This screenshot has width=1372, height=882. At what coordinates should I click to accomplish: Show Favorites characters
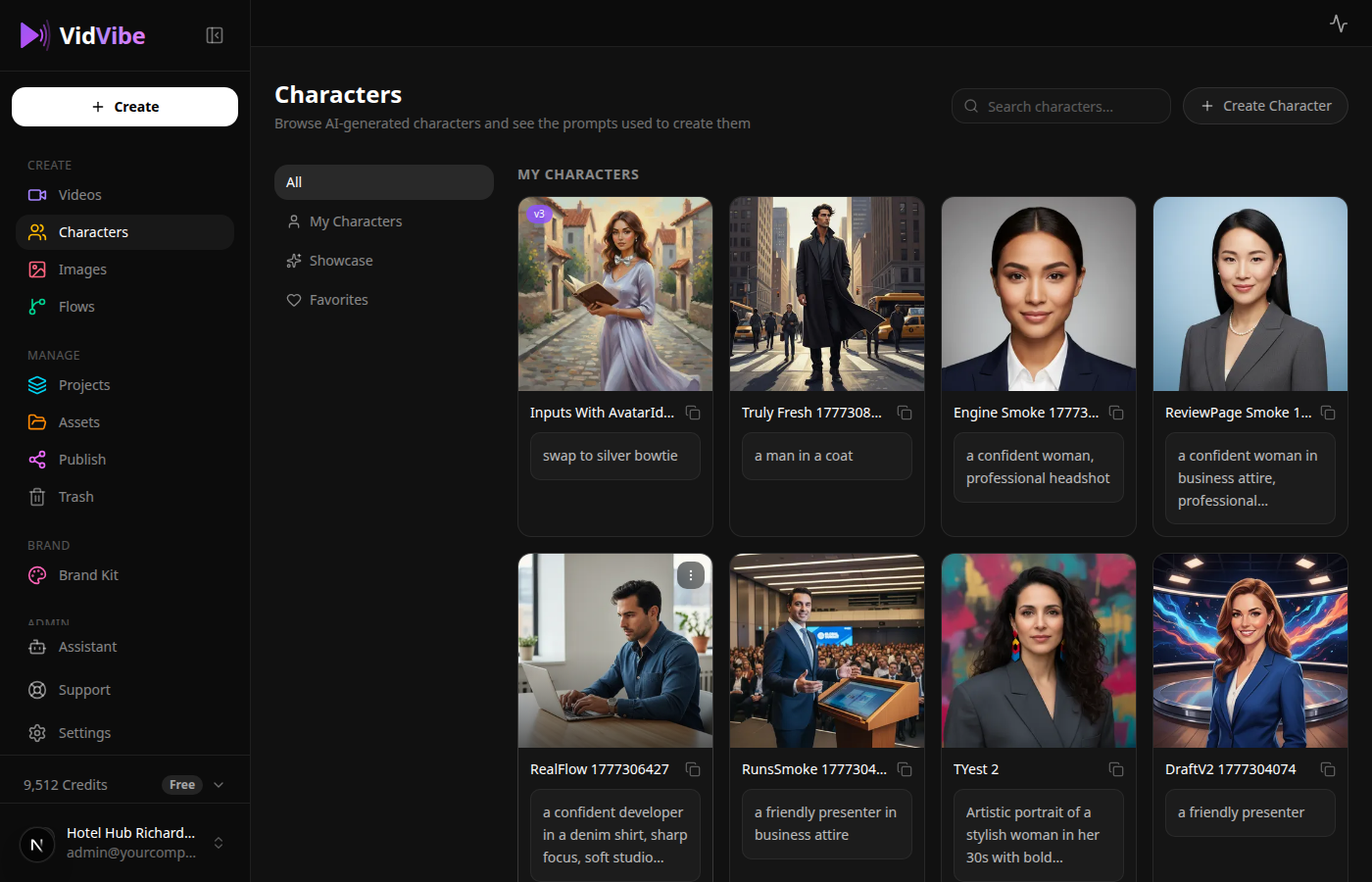pyautogui.click(x=384, y=300)
